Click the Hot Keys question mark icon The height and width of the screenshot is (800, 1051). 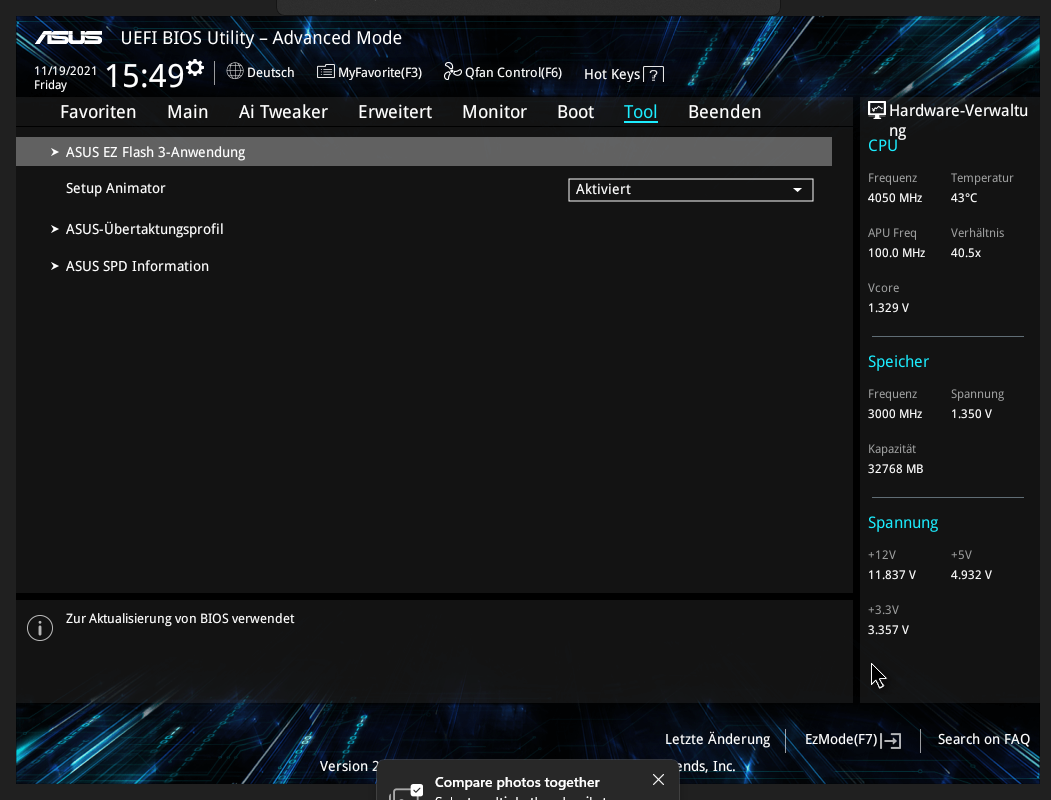654,74
